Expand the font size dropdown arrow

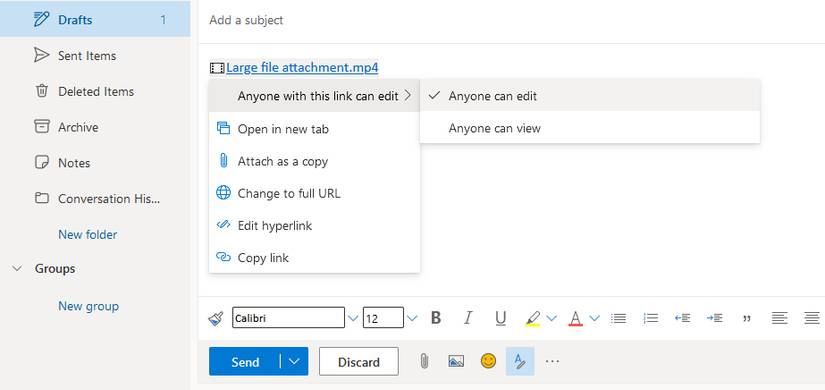pyautogui.click(x=412, y=318)
